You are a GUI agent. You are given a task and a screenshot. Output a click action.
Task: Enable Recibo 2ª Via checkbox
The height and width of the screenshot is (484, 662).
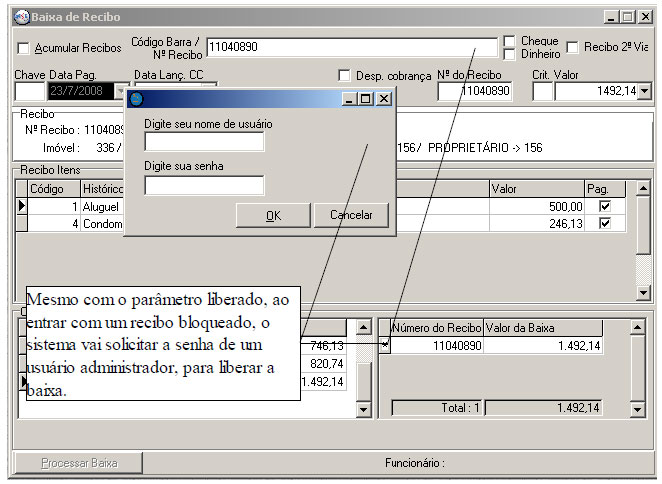tap(573, 47)
